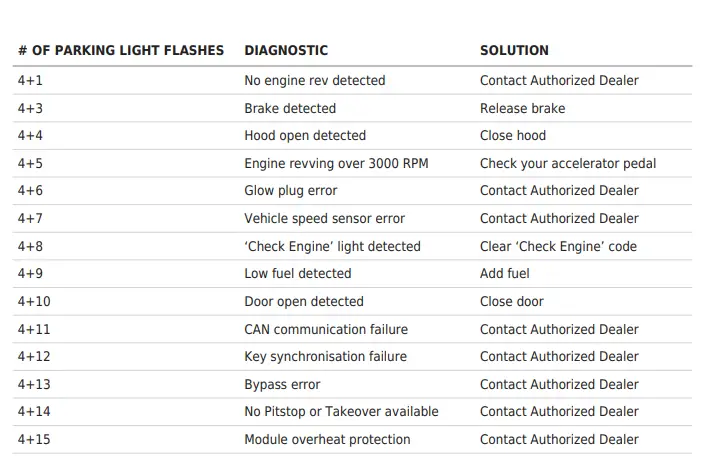The width and height of the screenshot is (707, 468).
Task: Click 'Glow plug error' diagnostic
Action: (291, 190)
